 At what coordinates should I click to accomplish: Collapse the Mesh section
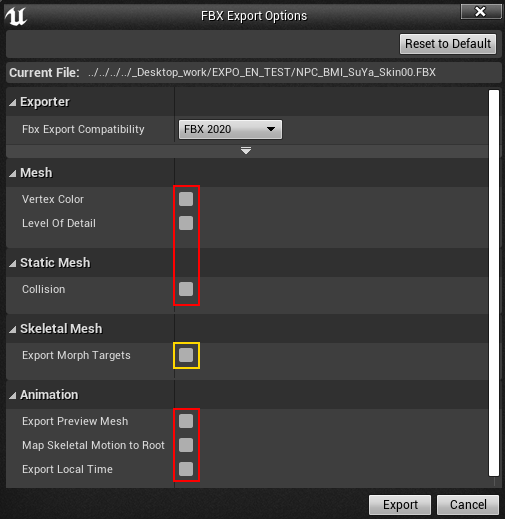pos(13,173)
